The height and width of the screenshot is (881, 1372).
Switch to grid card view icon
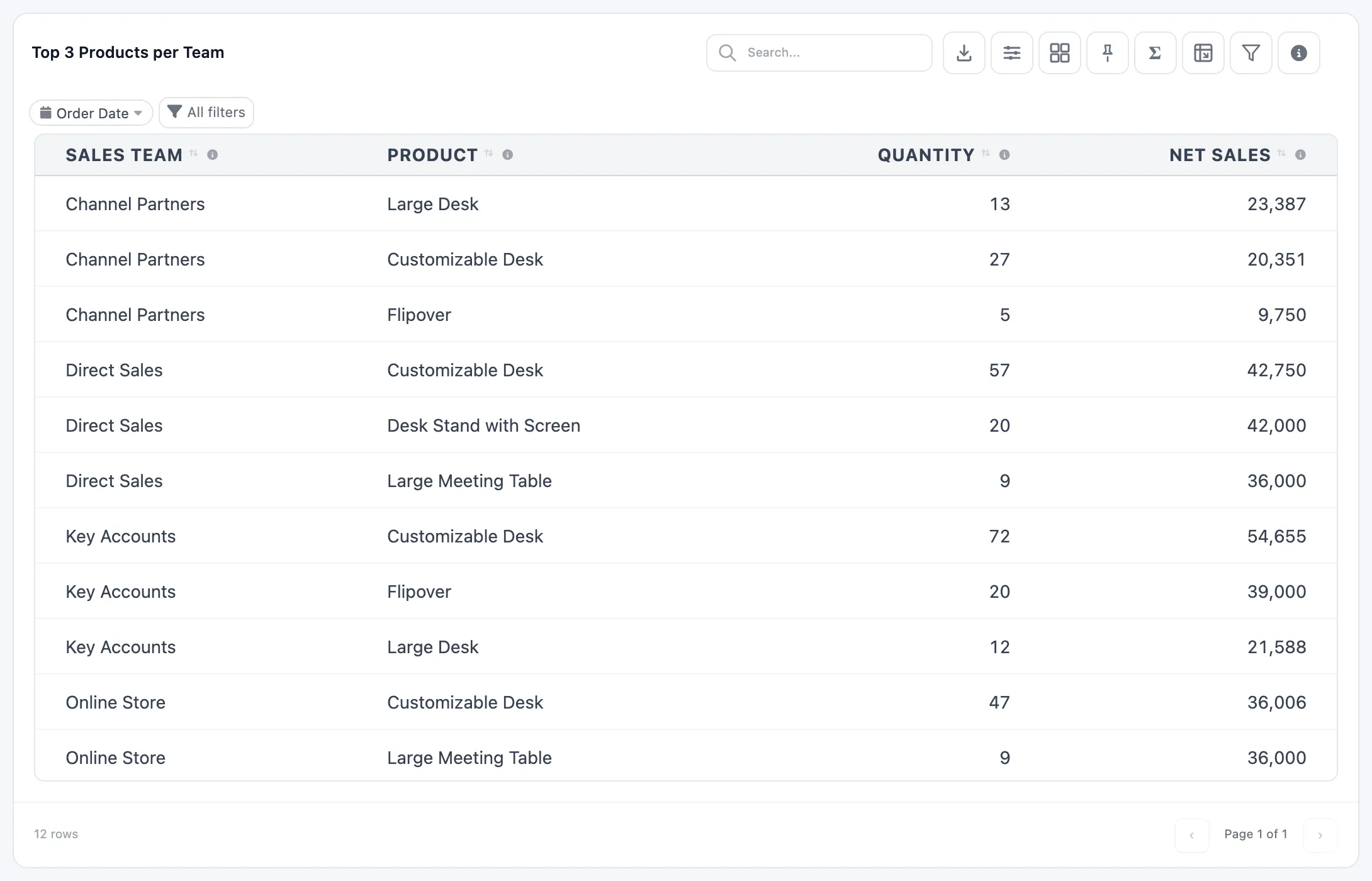(1059, 53)
